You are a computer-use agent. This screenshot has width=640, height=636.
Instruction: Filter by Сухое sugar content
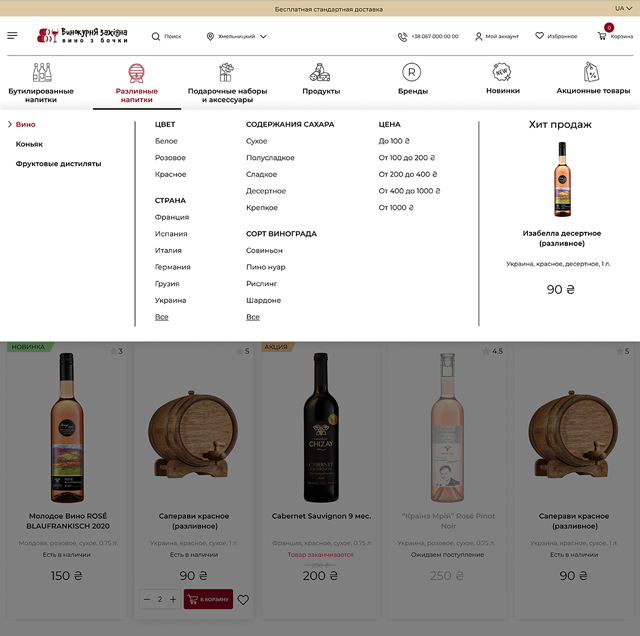click(x=257, y=141)
